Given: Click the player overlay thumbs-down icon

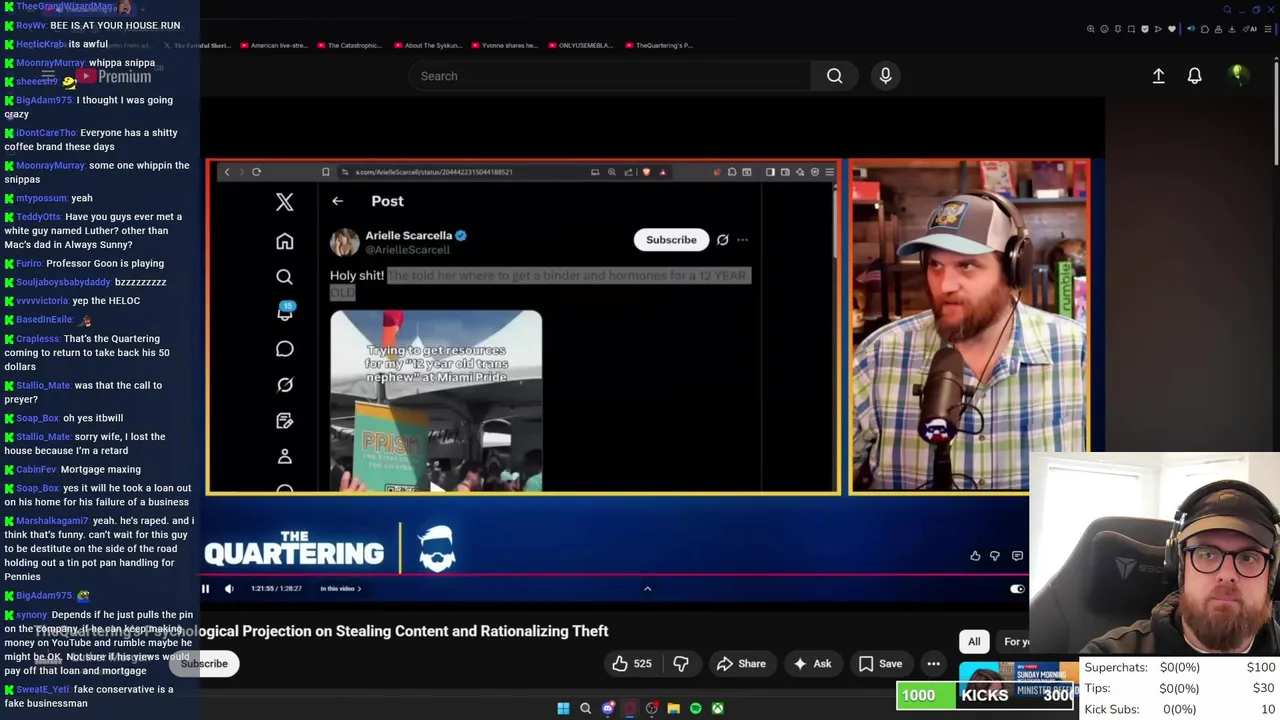Looking at the screenshot, I should (x=995, y=556).
